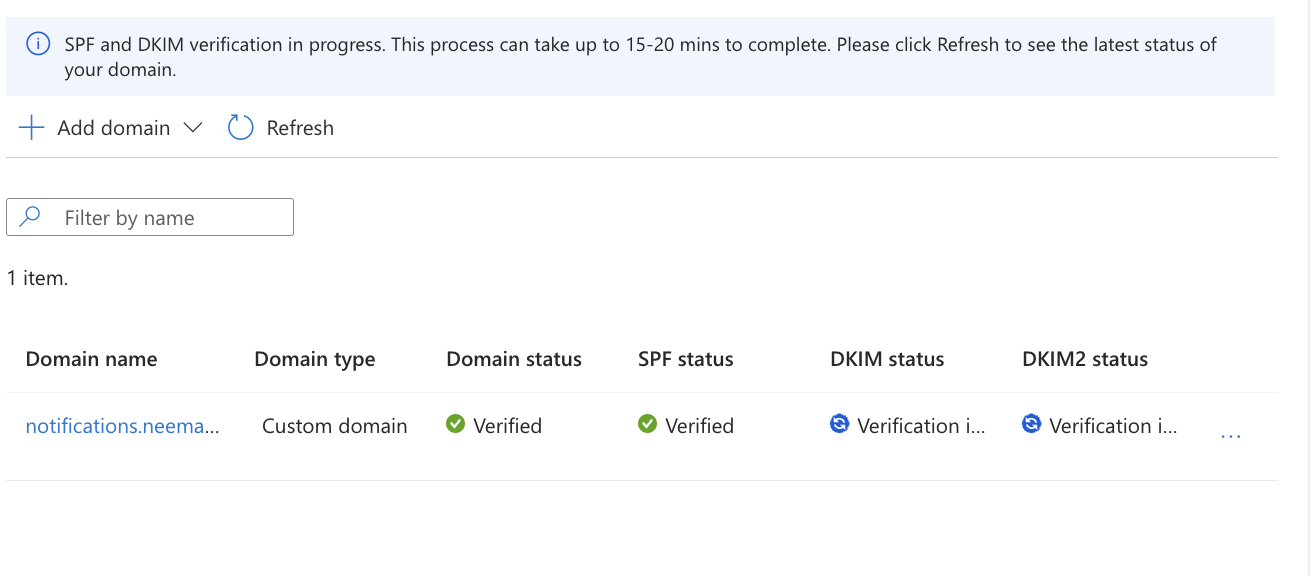Click the magnifier icon in filter box
1310x576 pixels.
[x=31, y=216]
